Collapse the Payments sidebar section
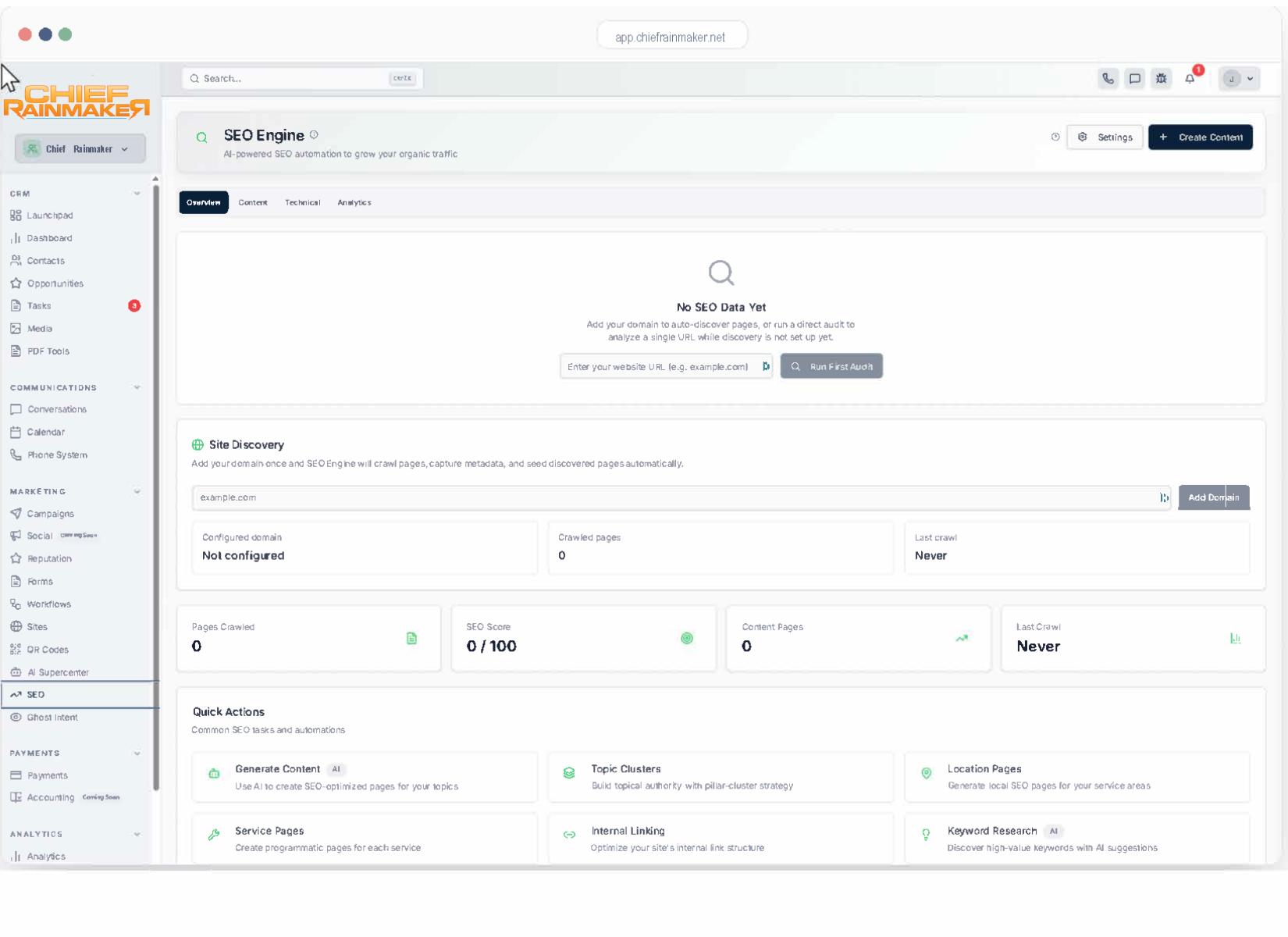Viewport: 1288px width, 937px height. point(137,754)
